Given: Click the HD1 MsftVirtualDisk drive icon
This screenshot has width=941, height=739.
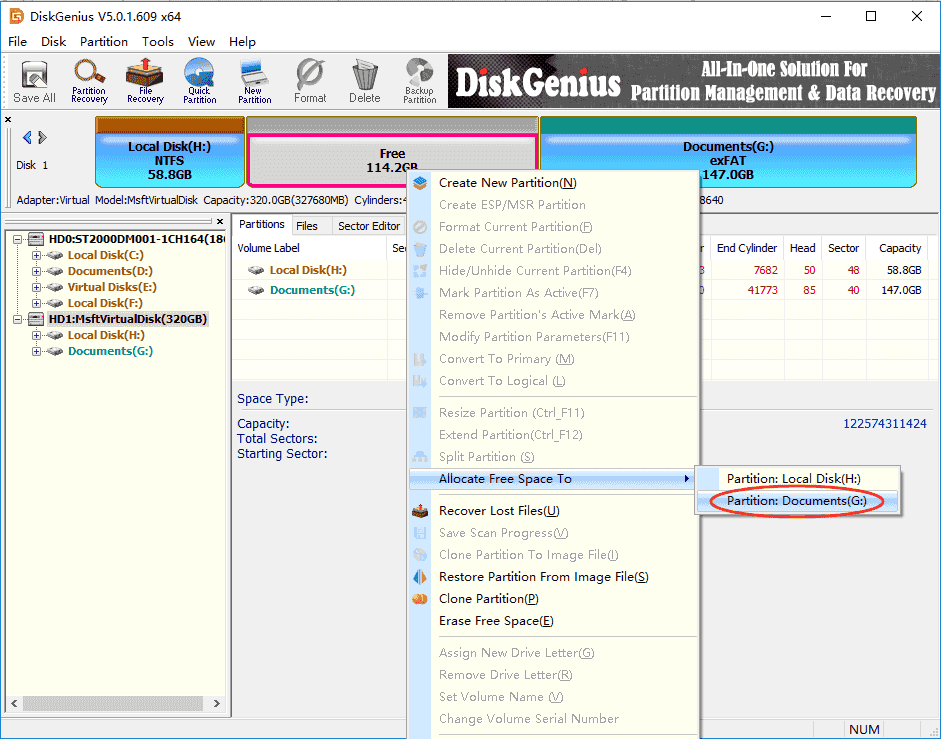Looking at the screenshot, I should pyautogui.click(x=36, y=319).
